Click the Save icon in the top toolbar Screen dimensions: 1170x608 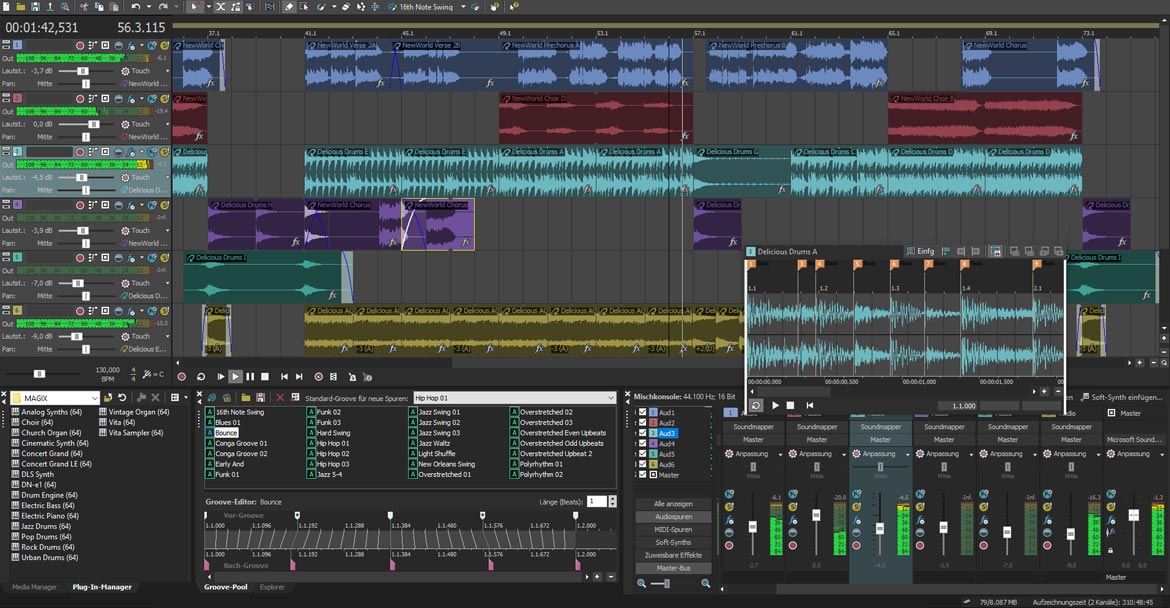pyautogui.click(x=36, y=7)
